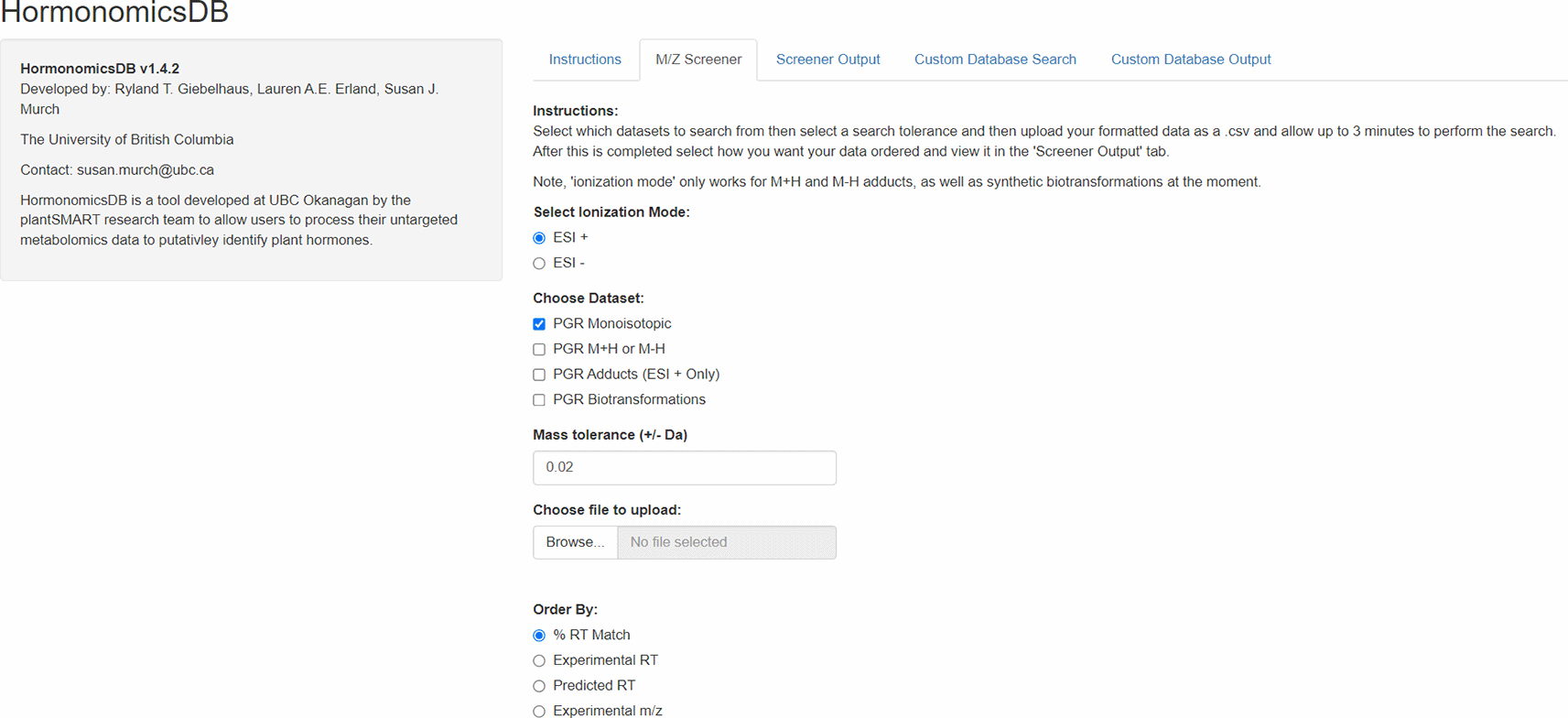View the Custom Database Output tab
The height and width of the screenshot is (718, 1568).
tap(1190, 60)
